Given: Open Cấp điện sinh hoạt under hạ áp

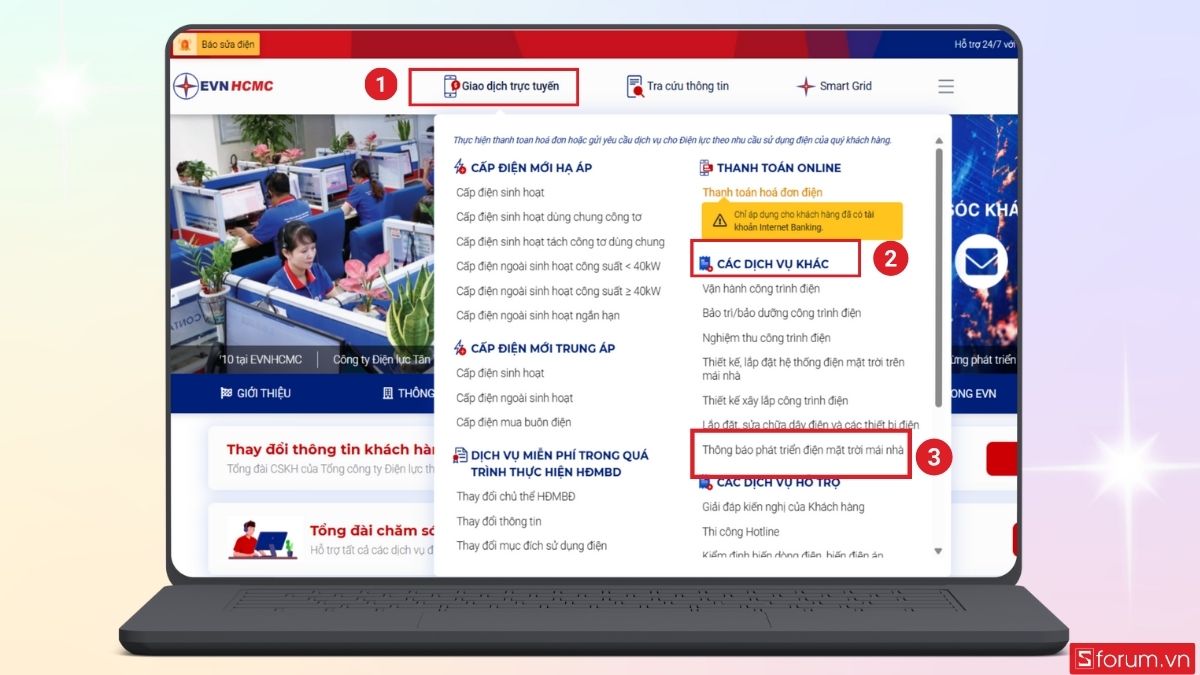Looking at the screenshot, I should (501, 192).
